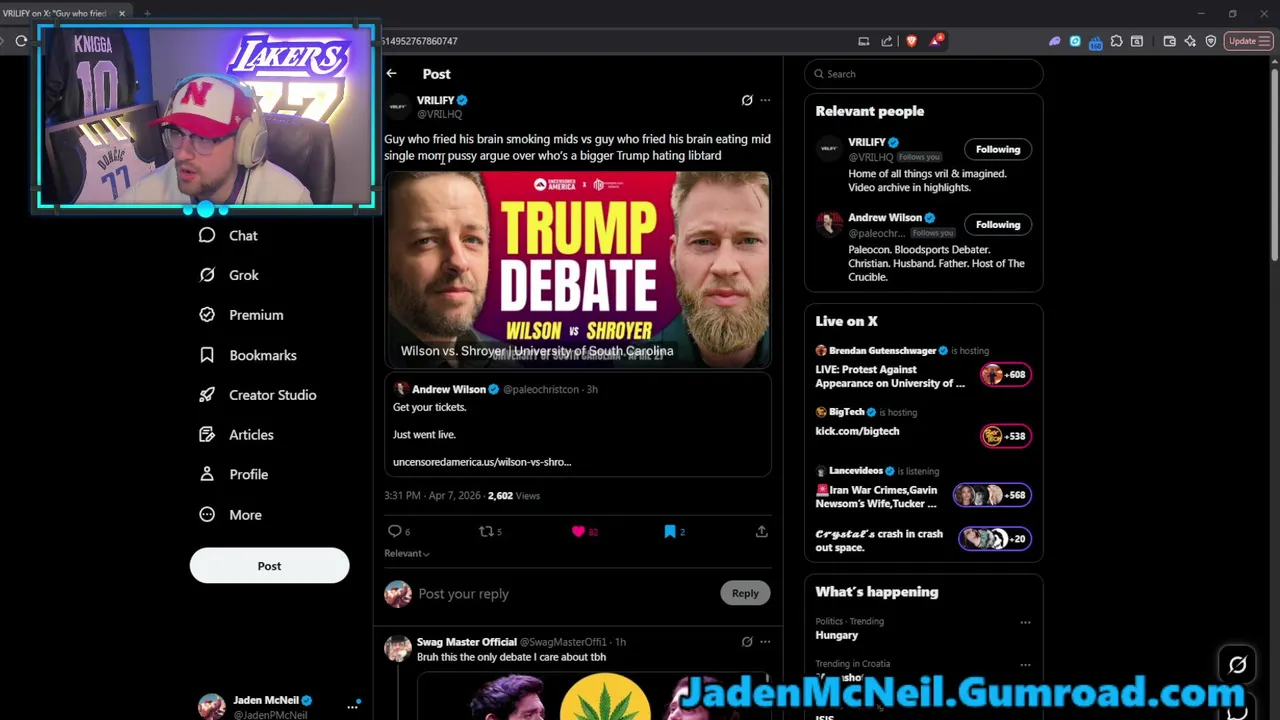1280x720 pixels.
Task: Open quoted Andrew Wilson post
Action: point(578,426)
